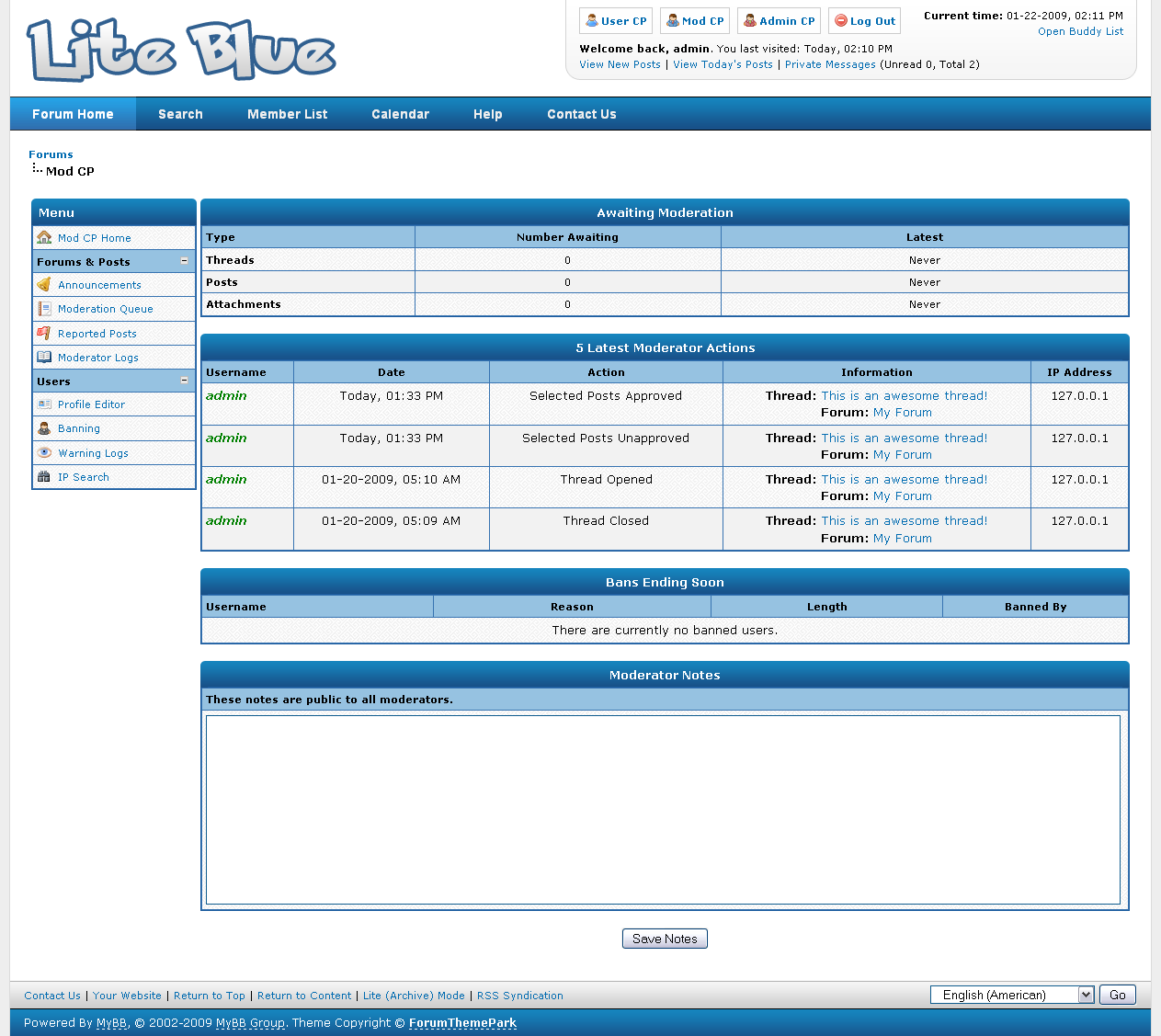Image resolution: width=1161 pixels, height=1036 pixels.
Task: Click the Reported Posts flag icon
Action: tap(44, 334)
